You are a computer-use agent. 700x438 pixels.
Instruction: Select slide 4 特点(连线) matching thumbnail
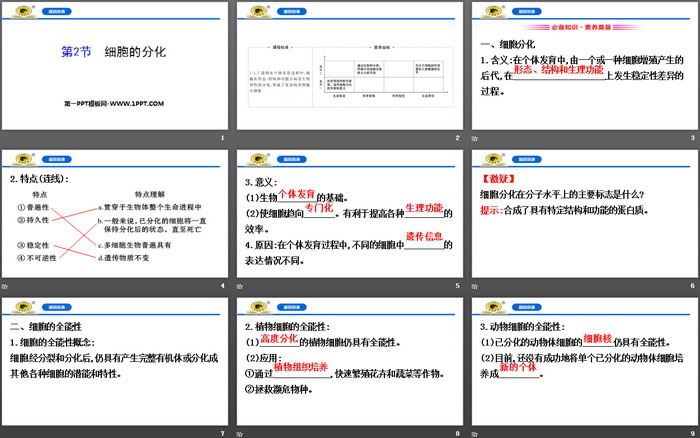115,213
